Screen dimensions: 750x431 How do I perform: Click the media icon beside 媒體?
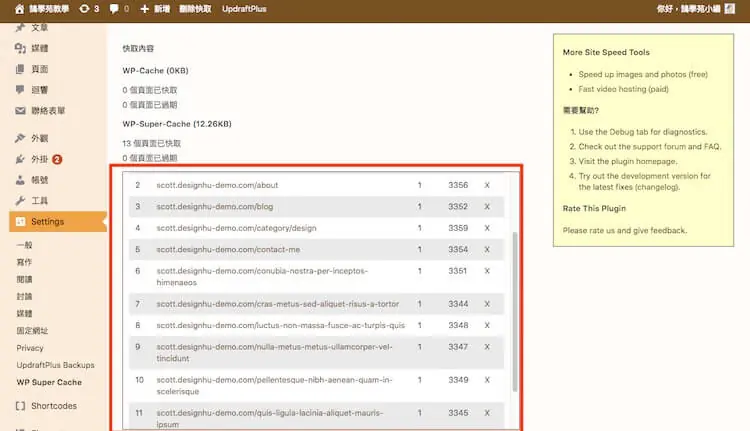coord(20,48)
